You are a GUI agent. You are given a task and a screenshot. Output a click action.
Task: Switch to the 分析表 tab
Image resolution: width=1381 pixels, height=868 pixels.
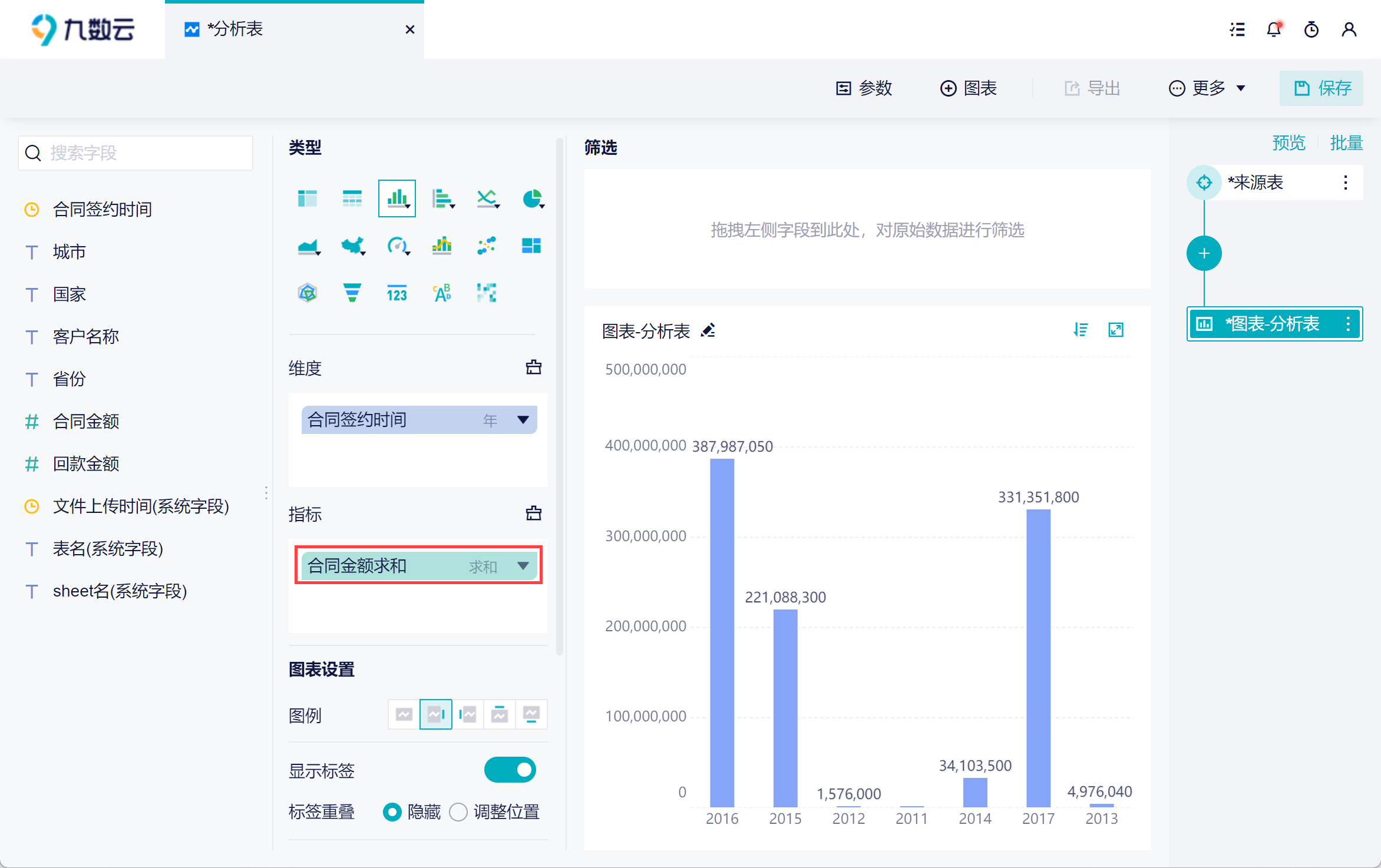236,29
